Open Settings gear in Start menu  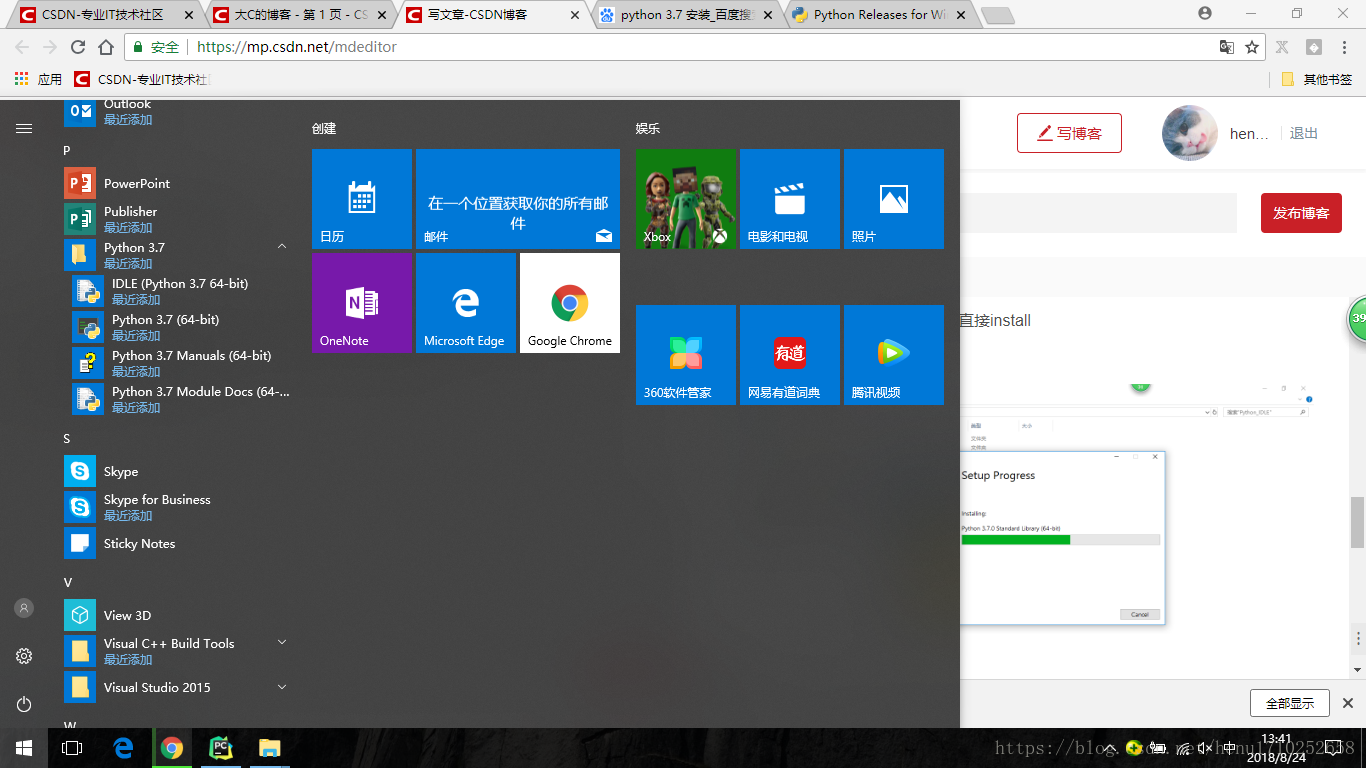click(x=24, y=656)
